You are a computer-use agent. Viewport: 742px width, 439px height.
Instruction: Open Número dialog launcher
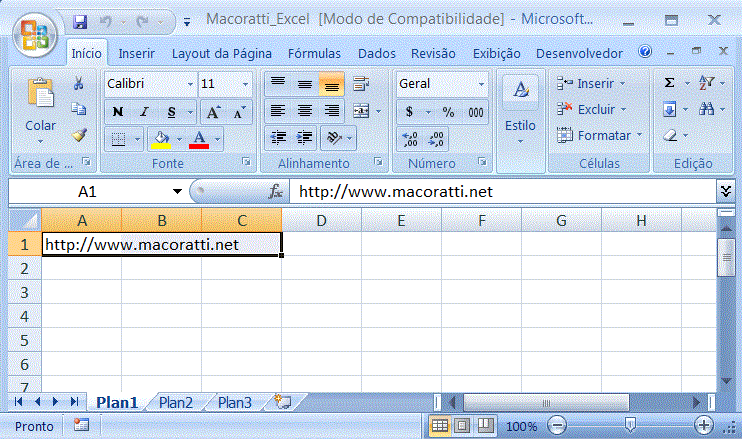click(x=482, y=162)
